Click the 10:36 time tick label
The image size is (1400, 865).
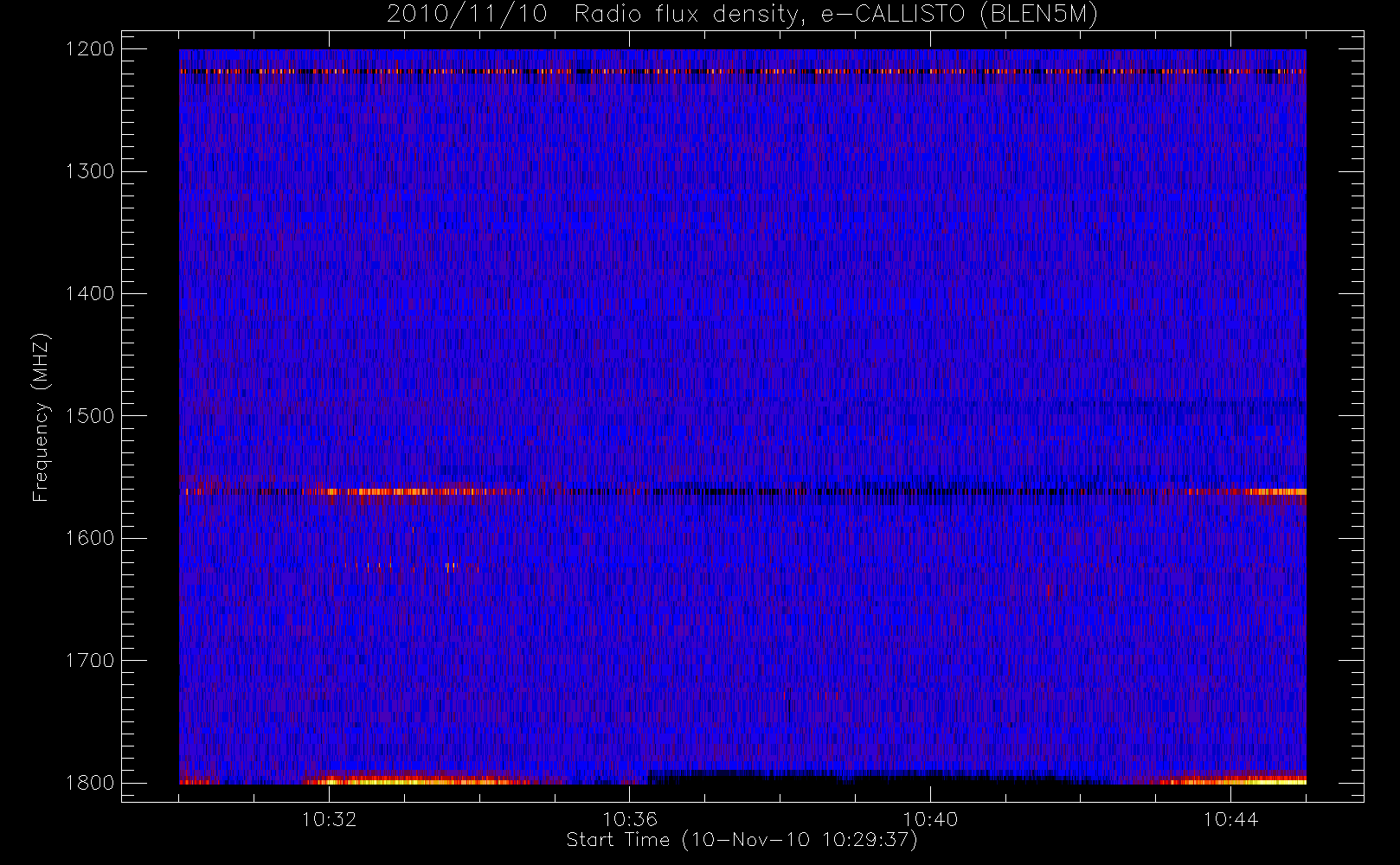click(x=630, y=819)
